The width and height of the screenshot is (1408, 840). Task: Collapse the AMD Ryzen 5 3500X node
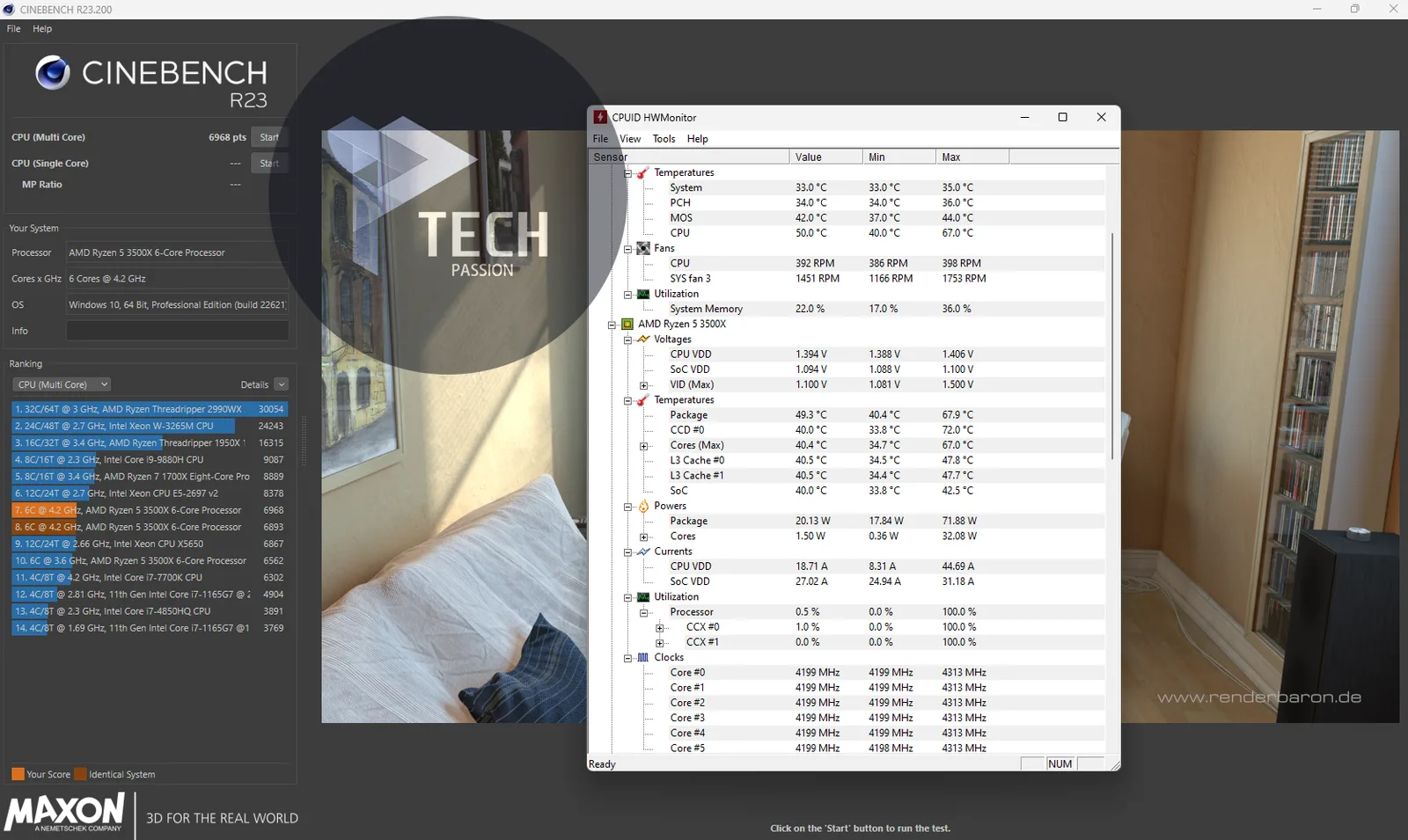coord(612,325)
